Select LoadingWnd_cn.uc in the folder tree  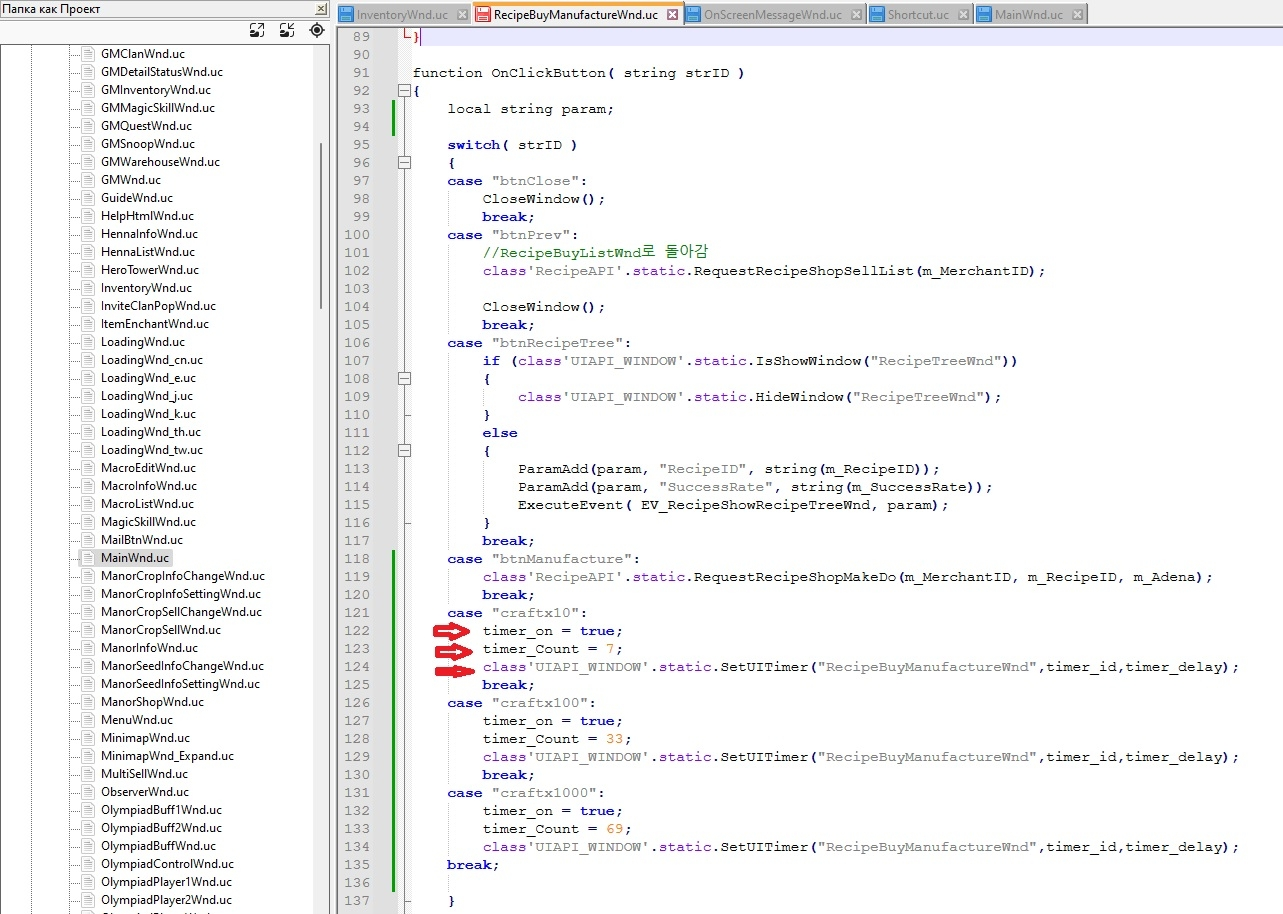(x=152, y=360)
